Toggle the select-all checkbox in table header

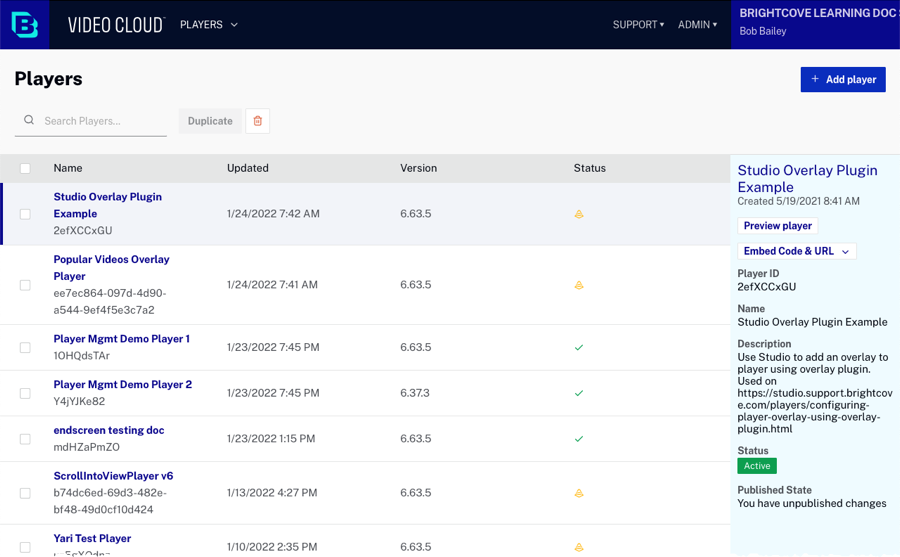pos(25,168)
